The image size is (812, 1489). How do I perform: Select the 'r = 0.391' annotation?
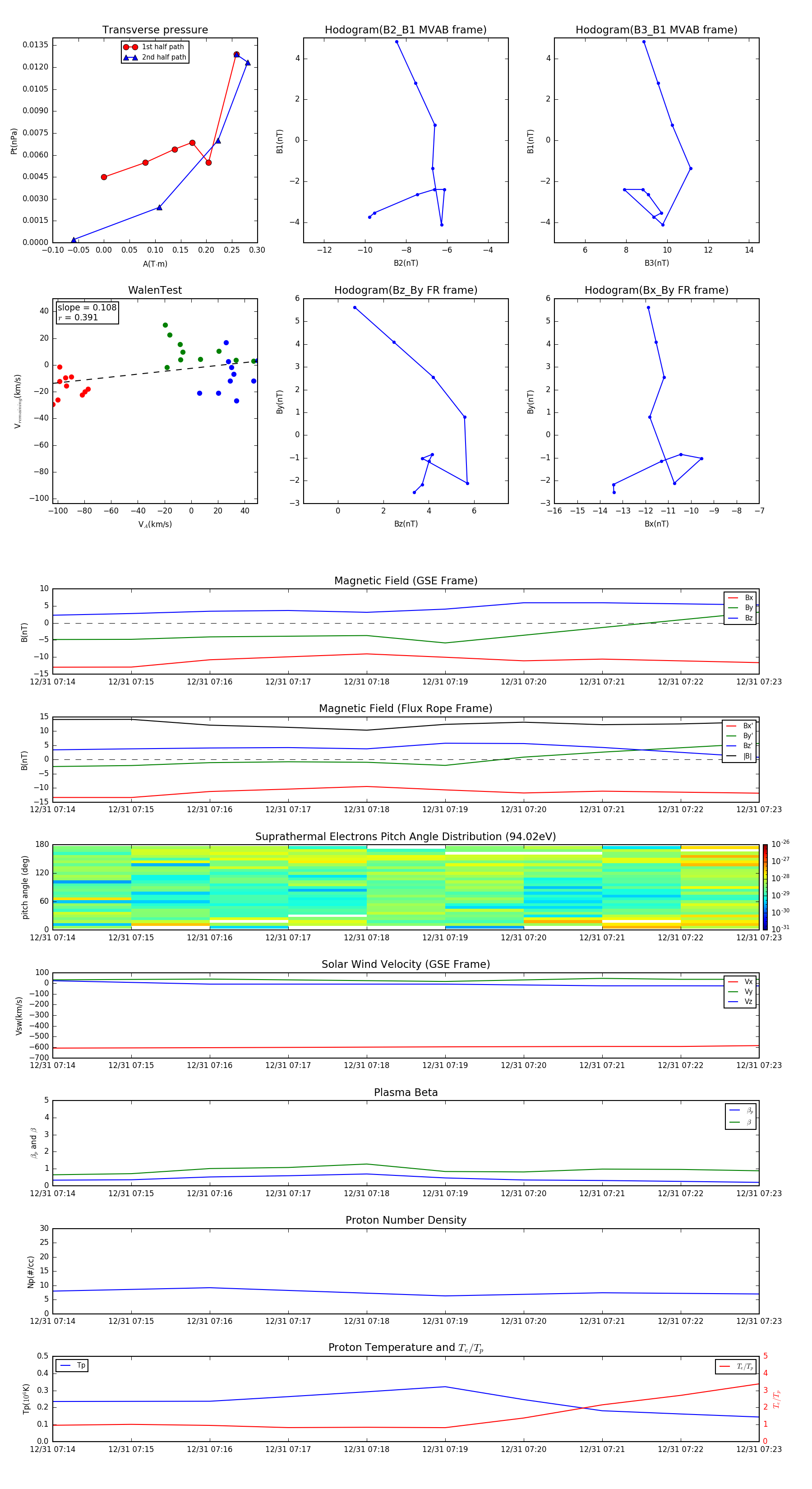tap(78, 317)
